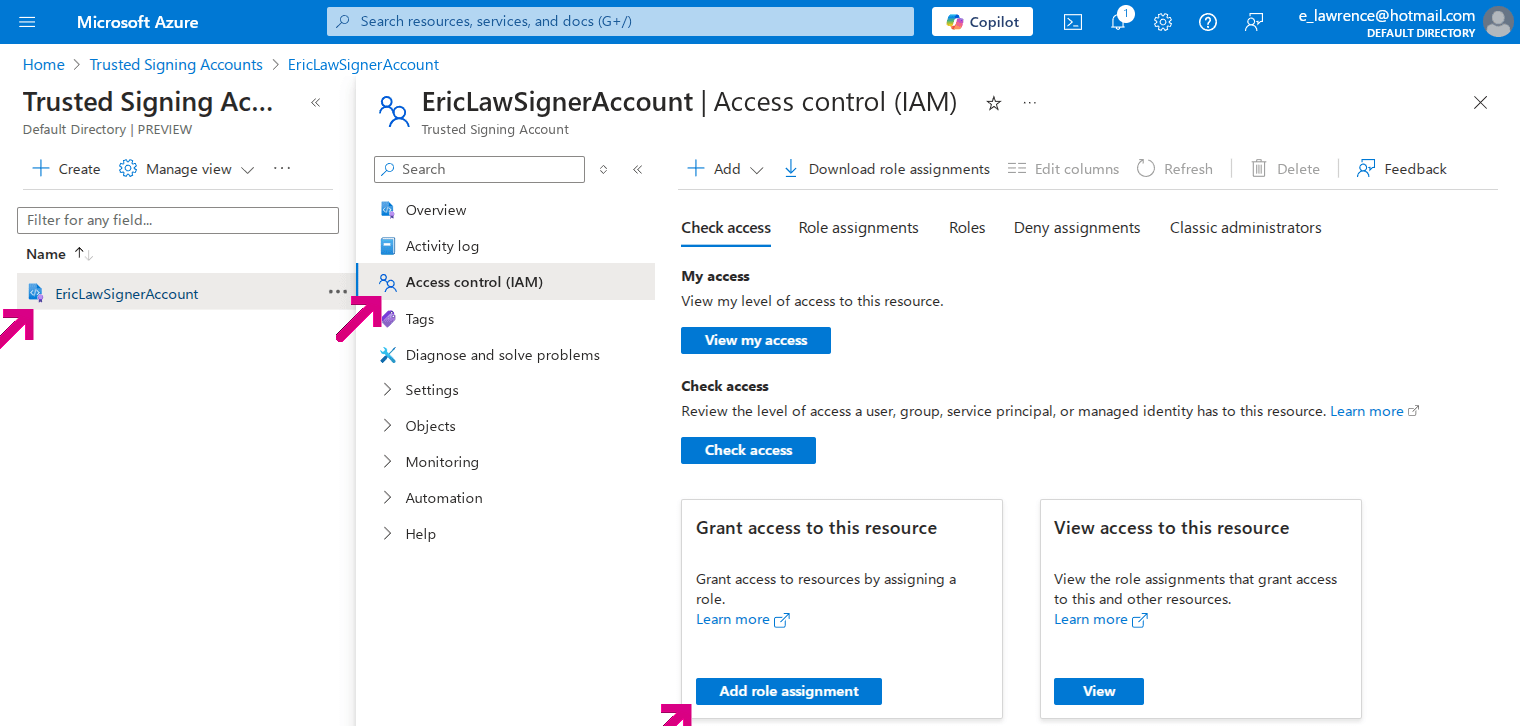The width and height of the screenshot is (1520, 726).
Task: Collapse the resource menu sidebar
Action: pyautogui.click(x=637, y=170)
